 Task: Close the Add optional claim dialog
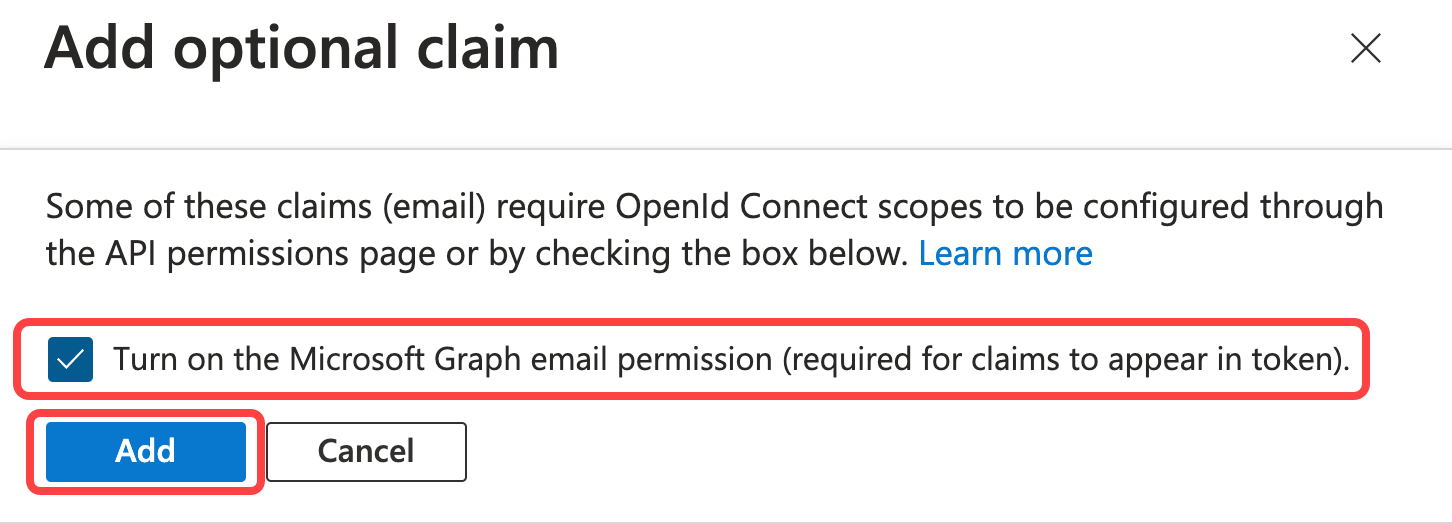[1365, 48]
